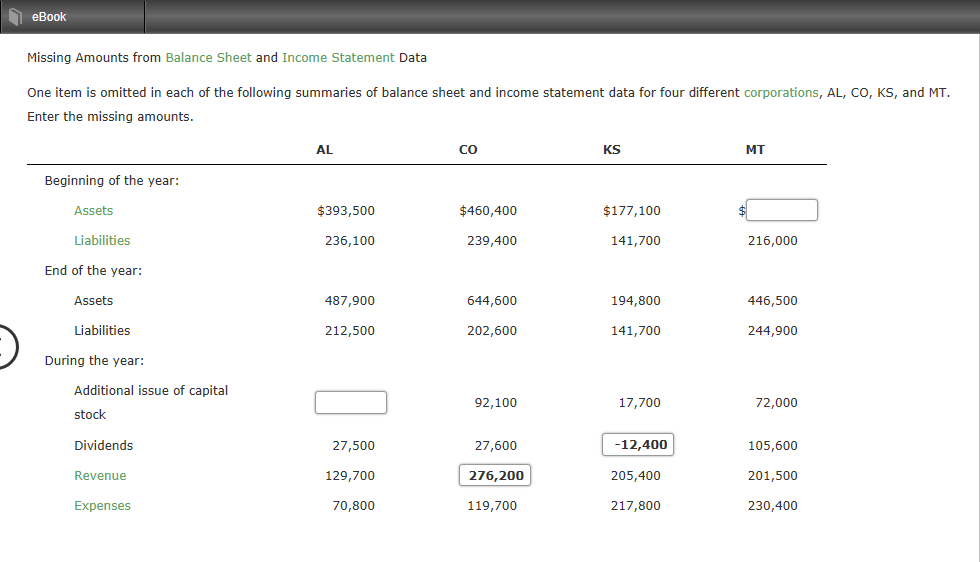Viewport: 980px width, 562px height.
Task: Click MT expenses value 230,400
Action: point(772,506)
